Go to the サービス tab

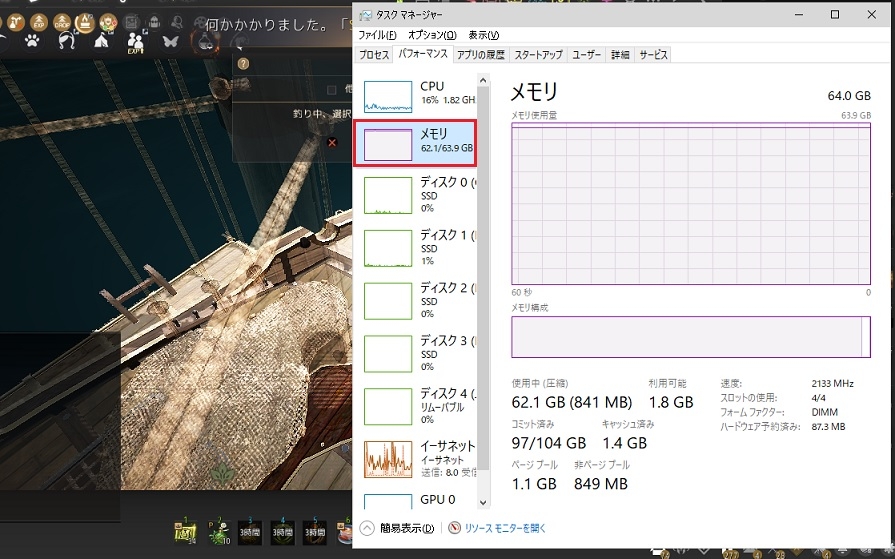pos(653,55)
